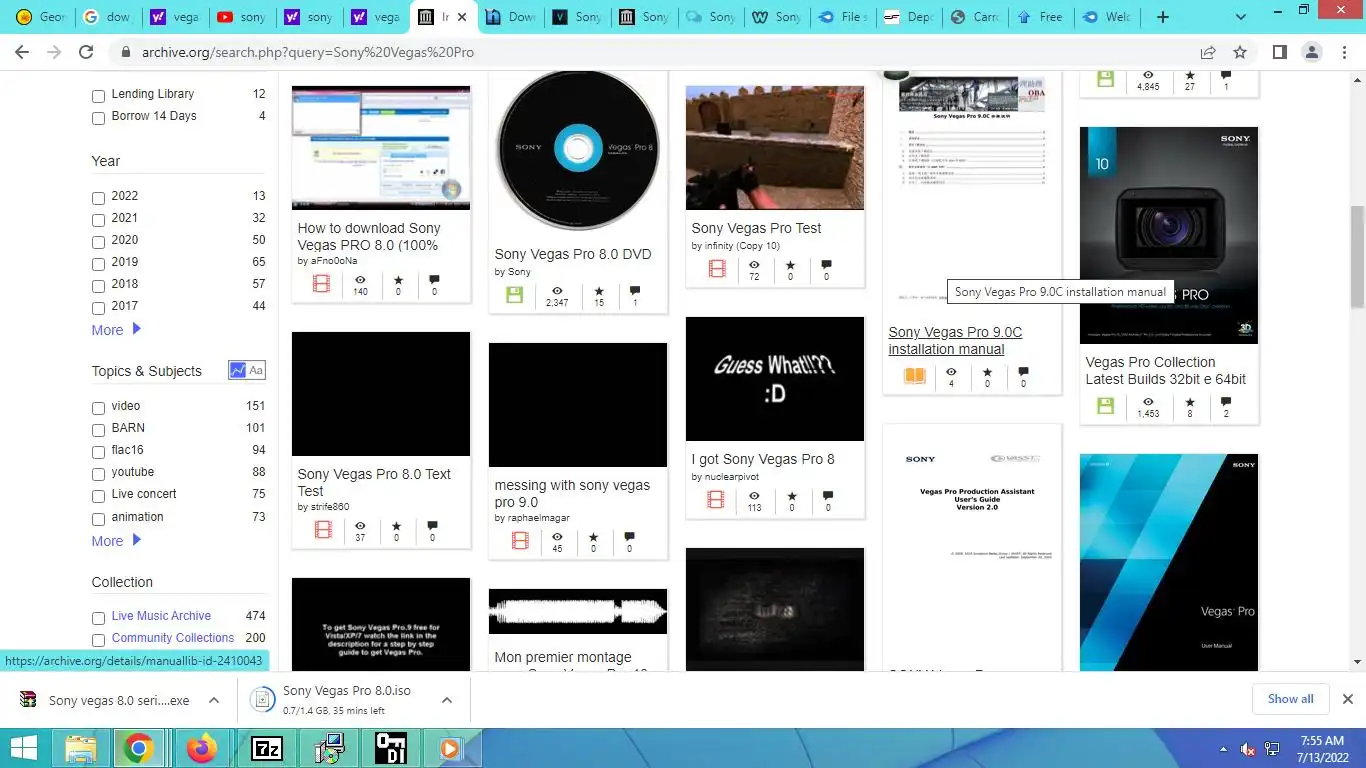
Task: Open a new tab with the plus icon
Action: pos(1162,17)
